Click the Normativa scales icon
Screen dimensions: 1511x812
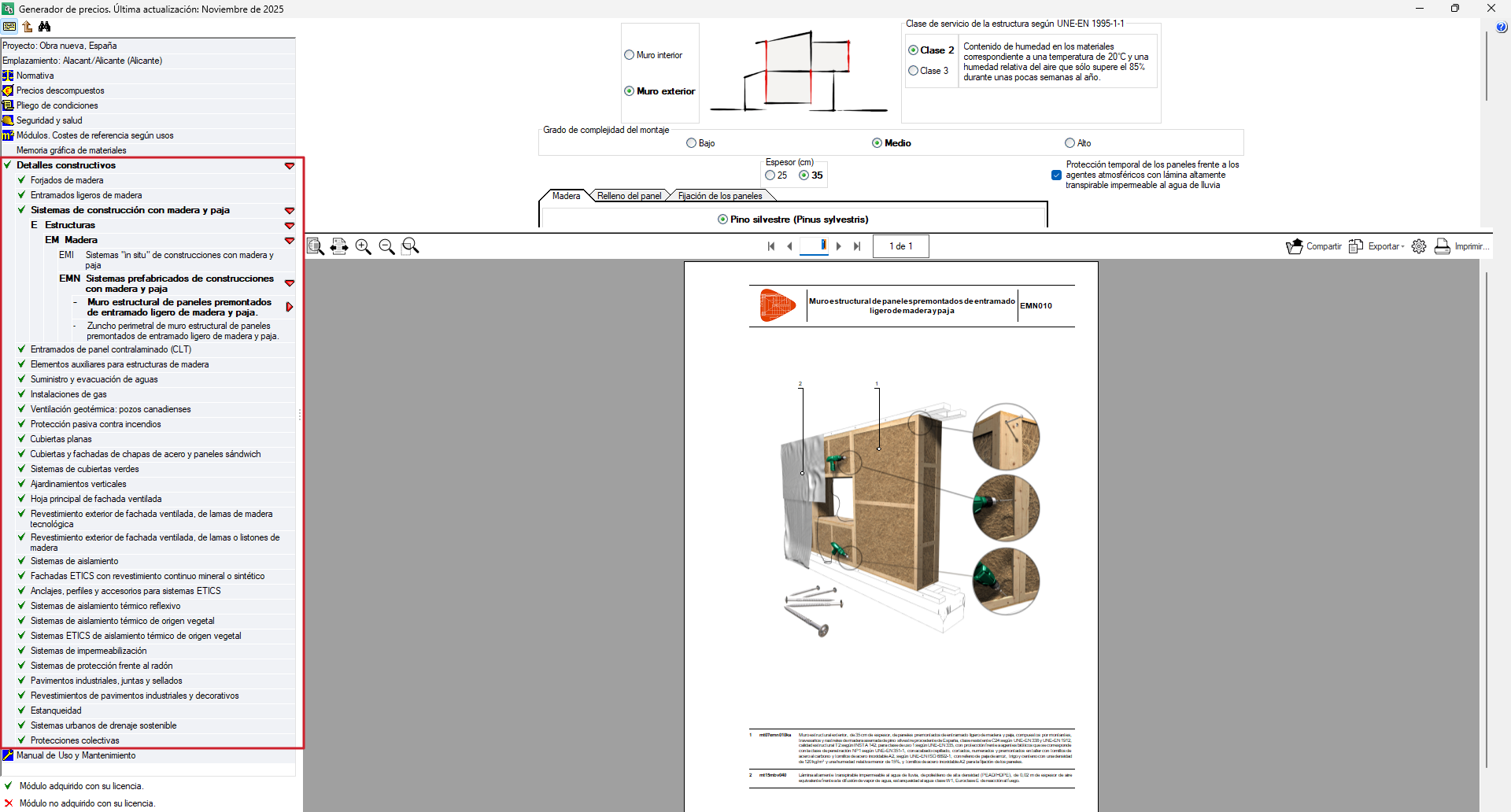coord(8,76)
